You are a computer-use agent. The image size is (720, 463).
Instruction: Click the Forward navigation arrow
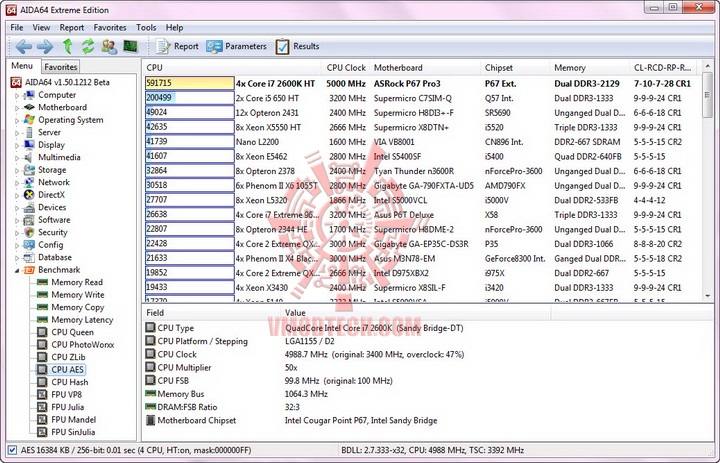(45, 46)
